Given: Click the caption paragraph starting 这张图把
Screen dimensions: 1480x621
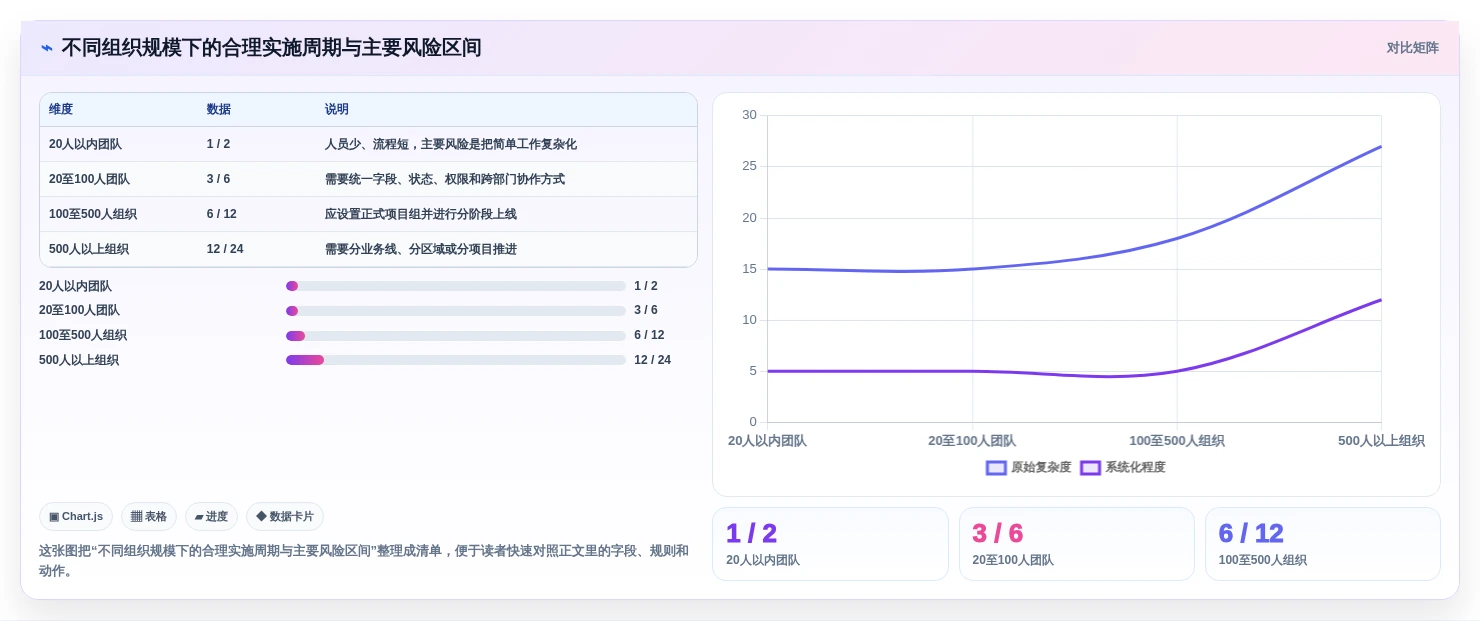Looking at the screenshot, I should pyautogui.click(x=364, y=561).
